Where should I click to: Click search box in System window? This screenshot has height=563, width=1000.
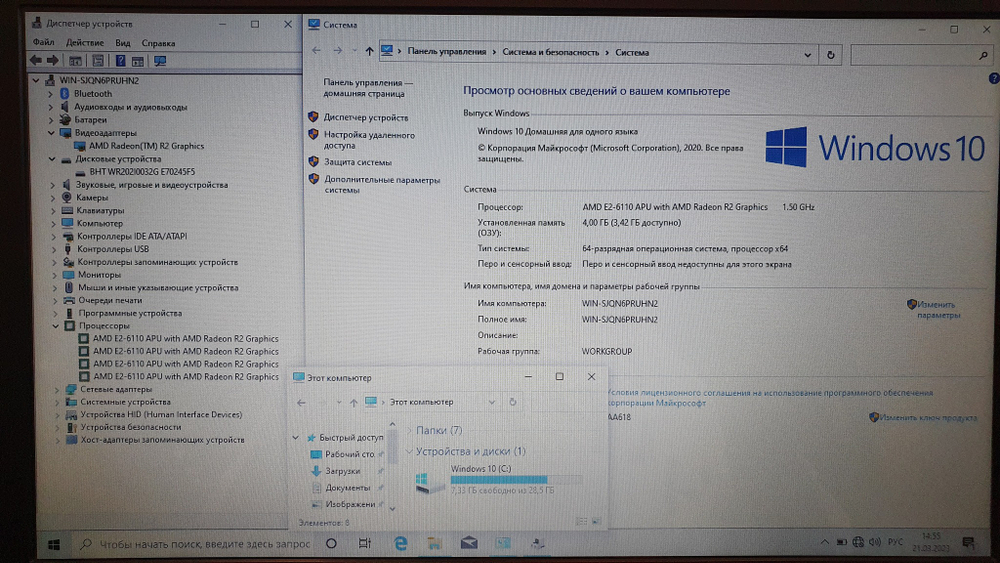point(921,55)
